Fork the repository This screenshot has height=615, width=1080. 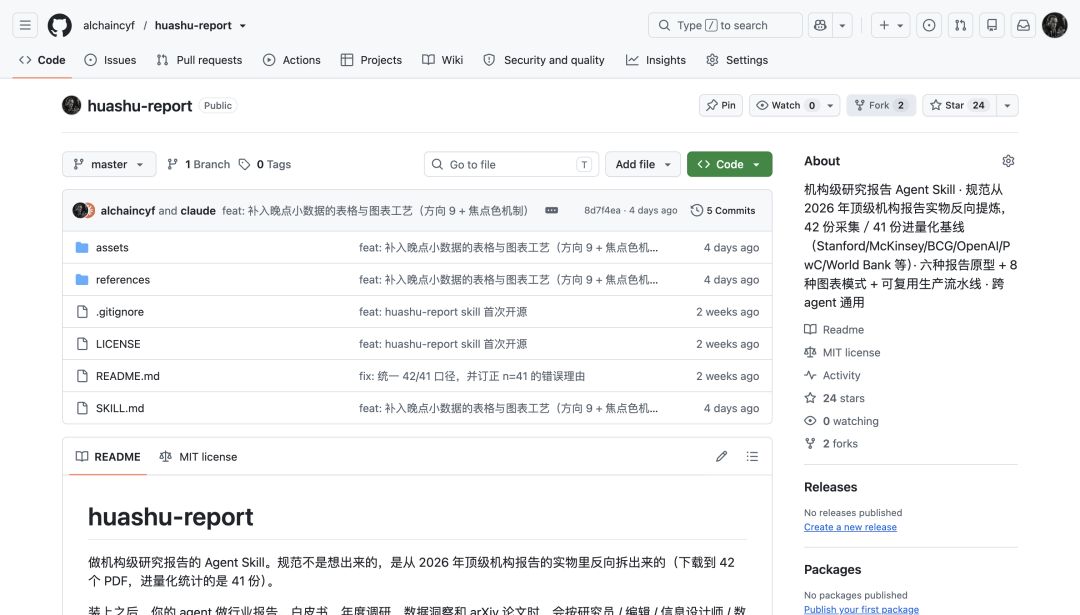click(881, 105)
